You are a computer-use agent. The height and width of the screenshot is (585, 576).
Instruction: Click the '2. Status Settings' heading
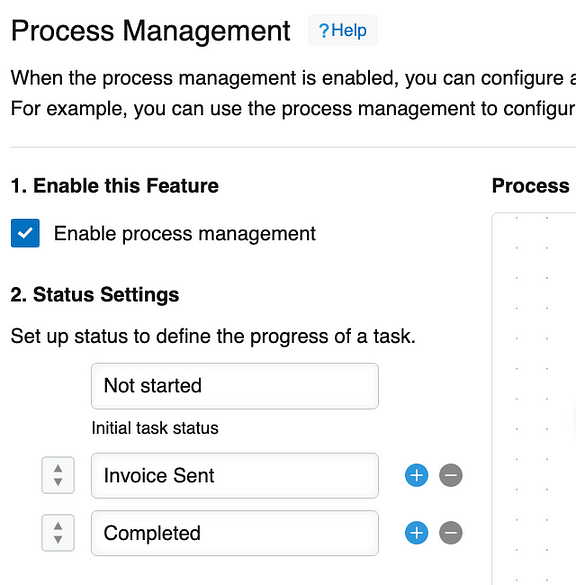coord(95,295)
